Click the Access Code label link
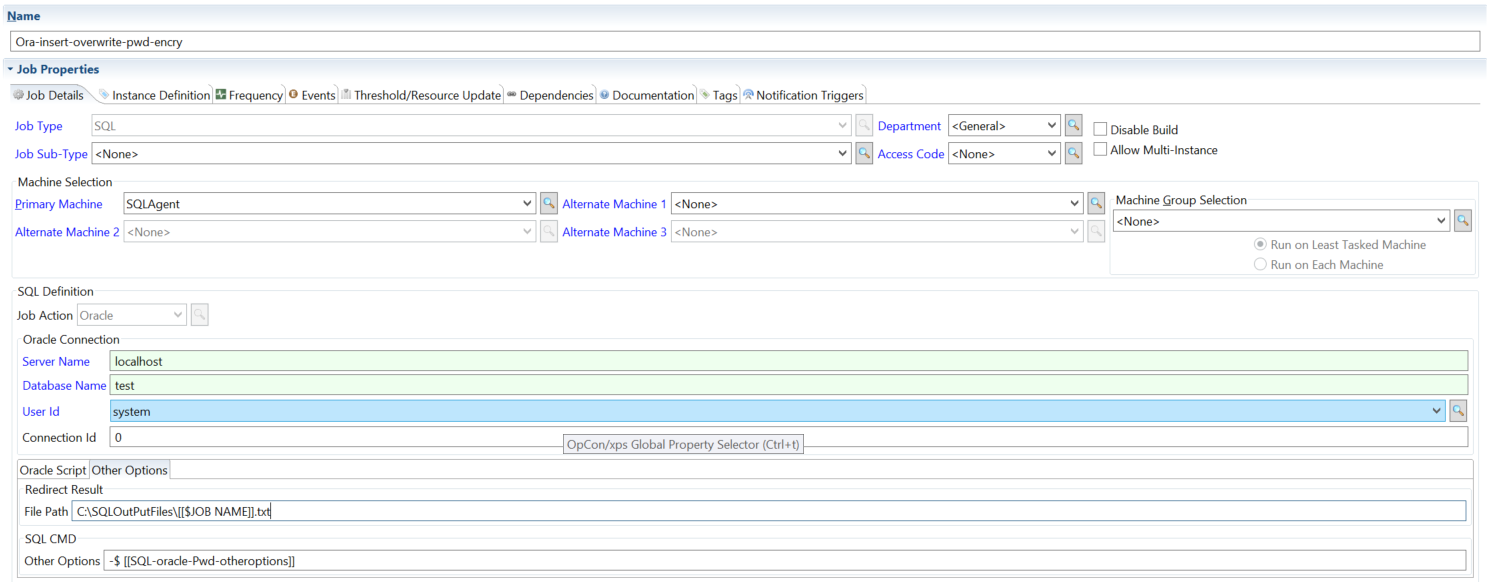The image size is (1487, 582). (x=911, y=154)
